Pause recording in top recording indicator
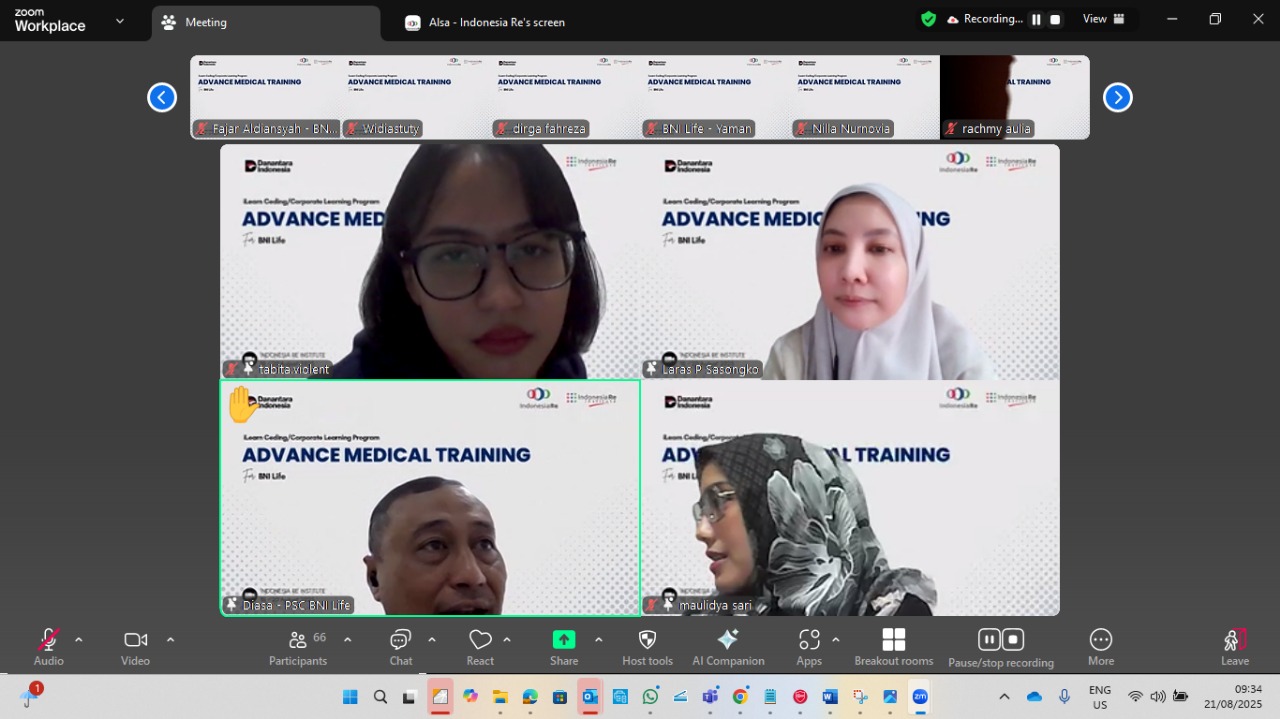Viewport: 1280px width, 719px height. click(1036, 19)
